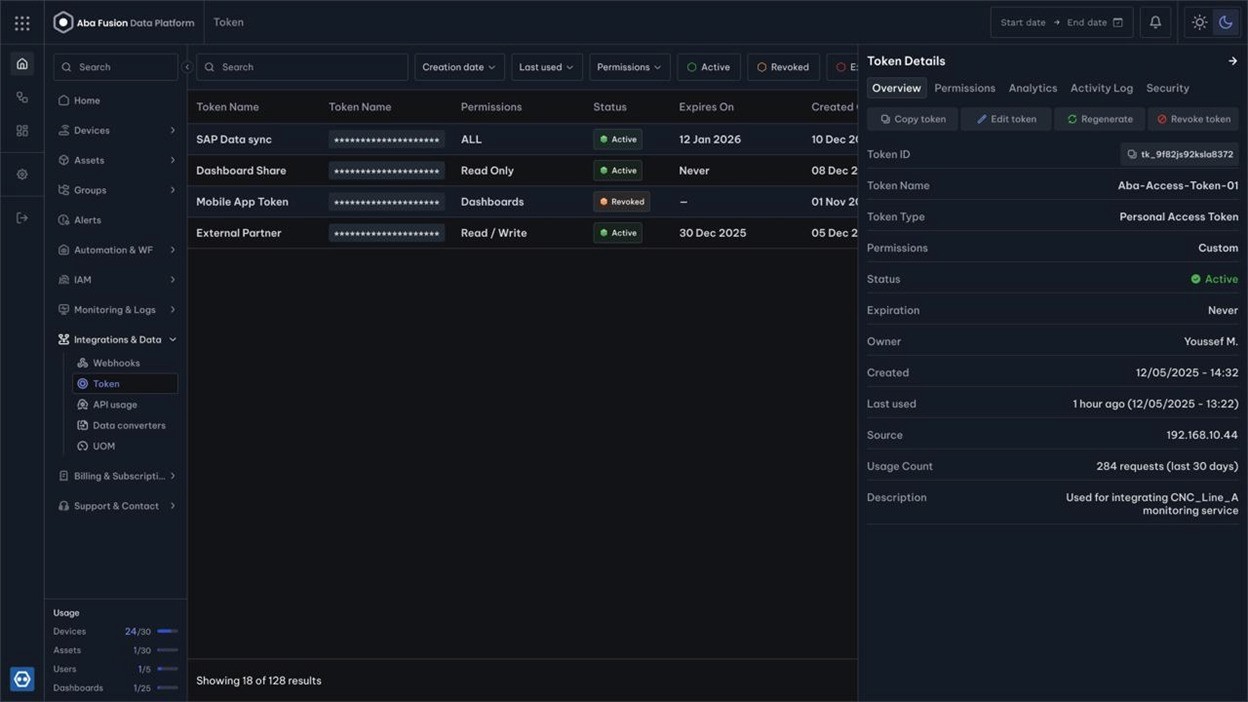
Task: Collapse Token Details panel with arrow
Action: tap(1232, 61)
